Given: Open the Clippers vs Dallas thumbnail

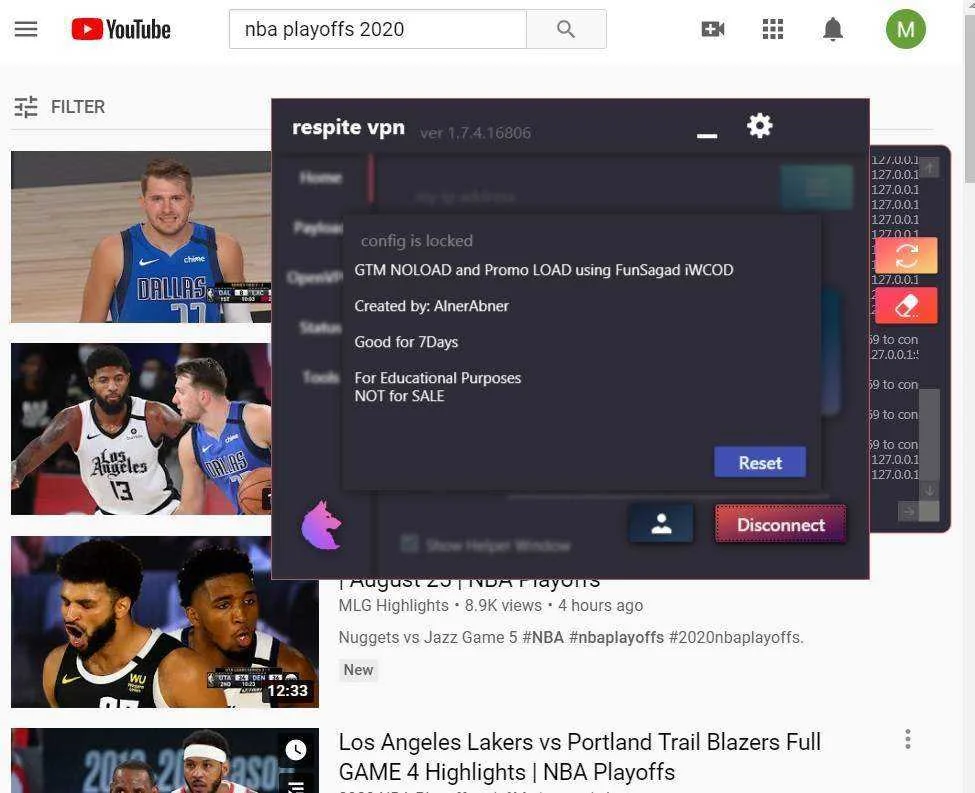Looking at the screenshot, I should [x=141, y=429].
